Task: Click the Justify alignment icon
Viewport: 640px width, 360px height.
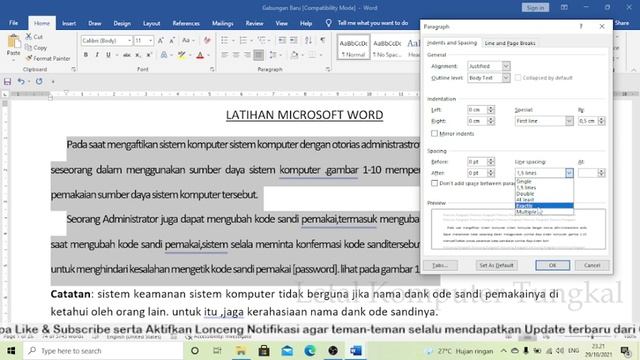Action: click(x=258, y=55)
